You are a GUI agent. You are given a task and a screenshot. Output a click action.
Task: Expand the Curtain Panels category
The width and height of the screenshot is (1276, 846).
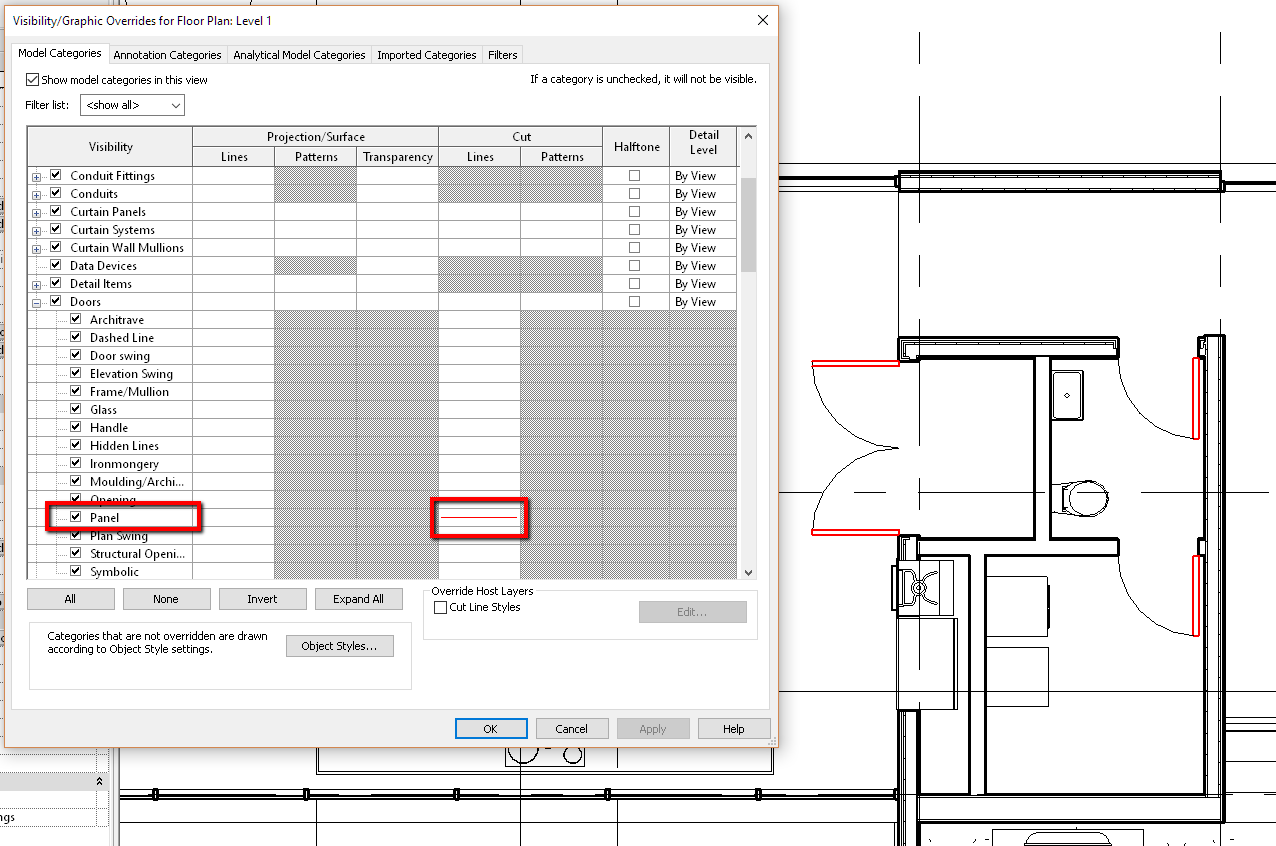click(37, 213)
